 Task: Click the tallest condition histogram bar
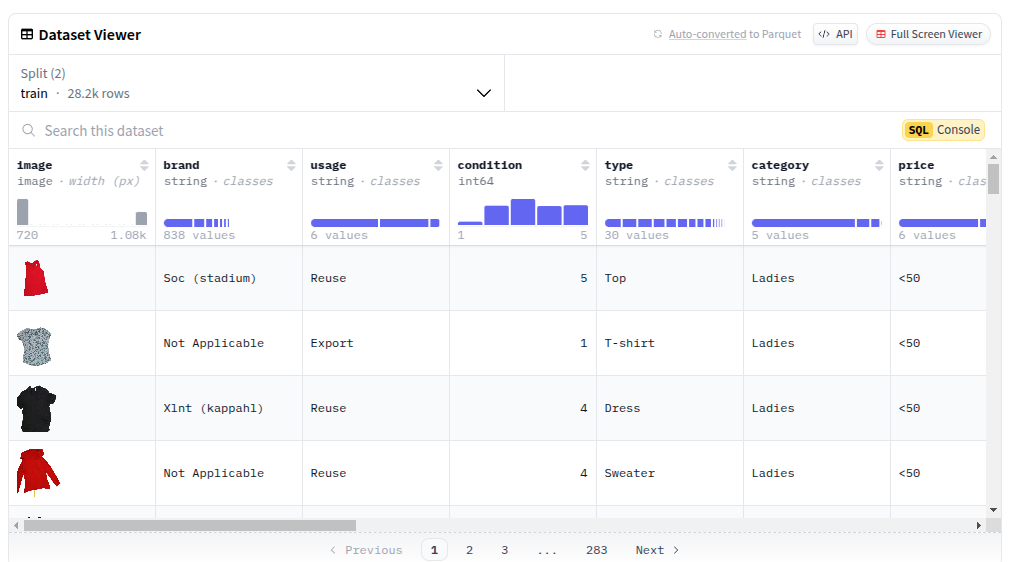pyautogui.click(x=523, y=212)
